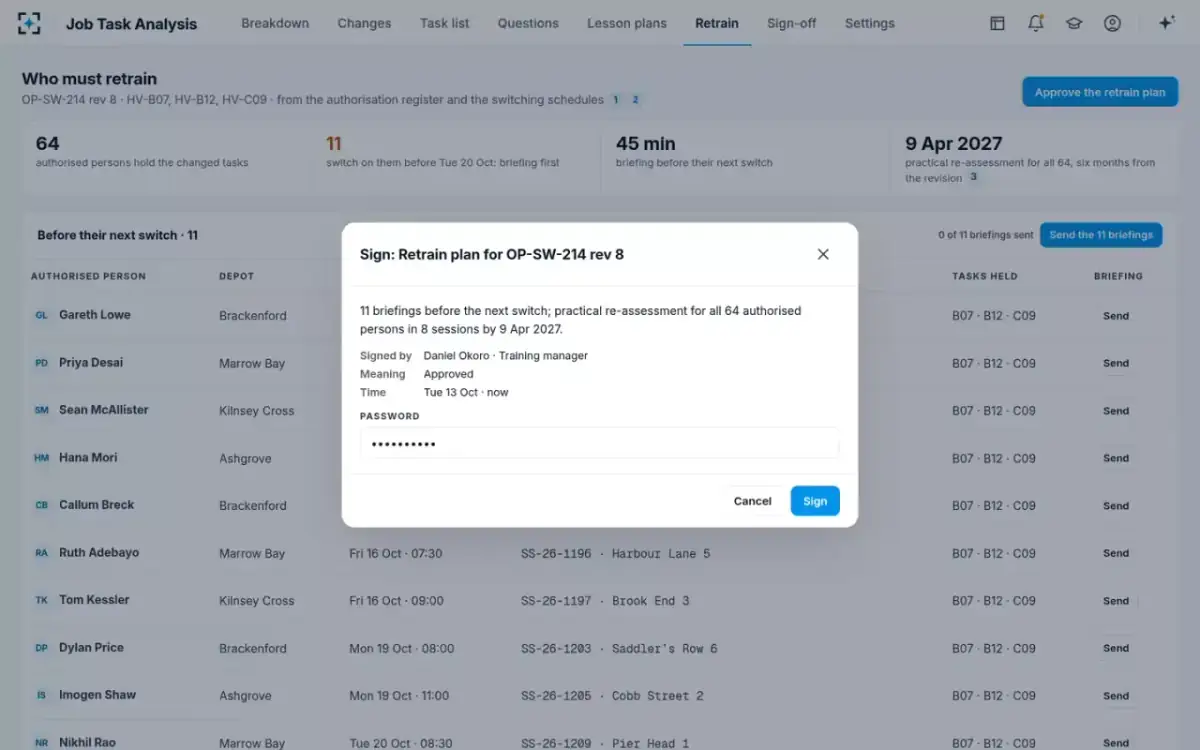
Task: Send briefing to Sean McAllister
Action: 1116,411
